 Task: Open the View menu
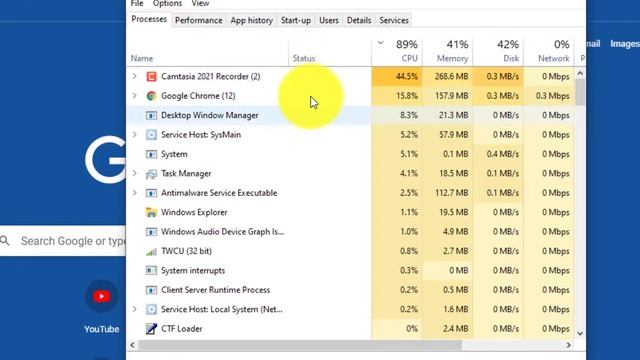200,4
